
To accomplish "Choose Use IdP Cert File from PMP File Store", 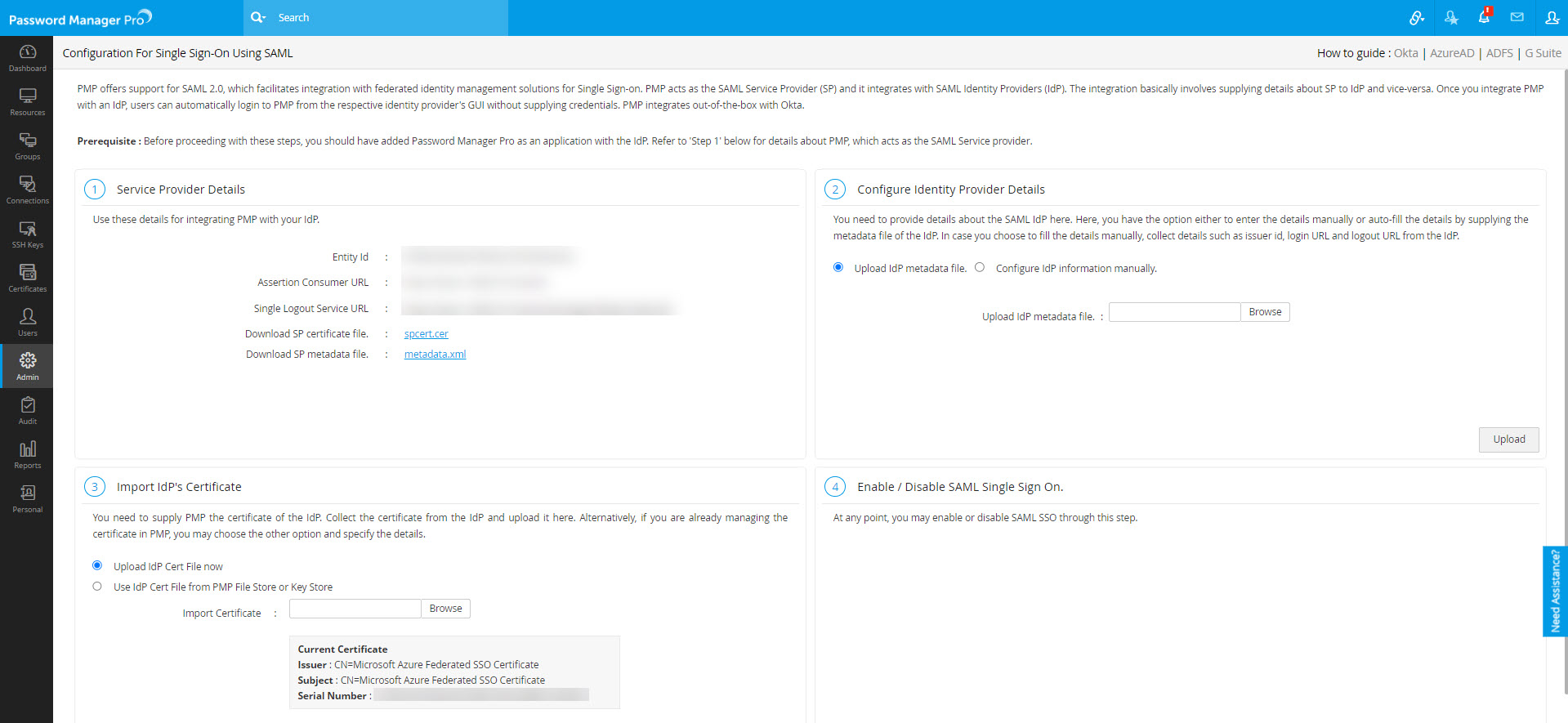I will click(x=97, y=586).
